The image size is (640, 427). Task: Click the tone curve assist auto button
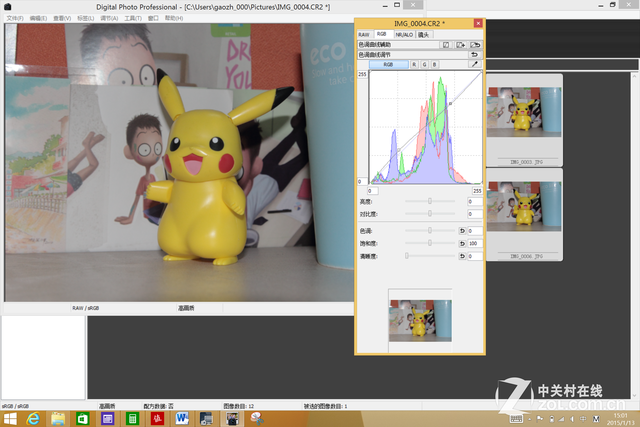(x=446, y=45)
